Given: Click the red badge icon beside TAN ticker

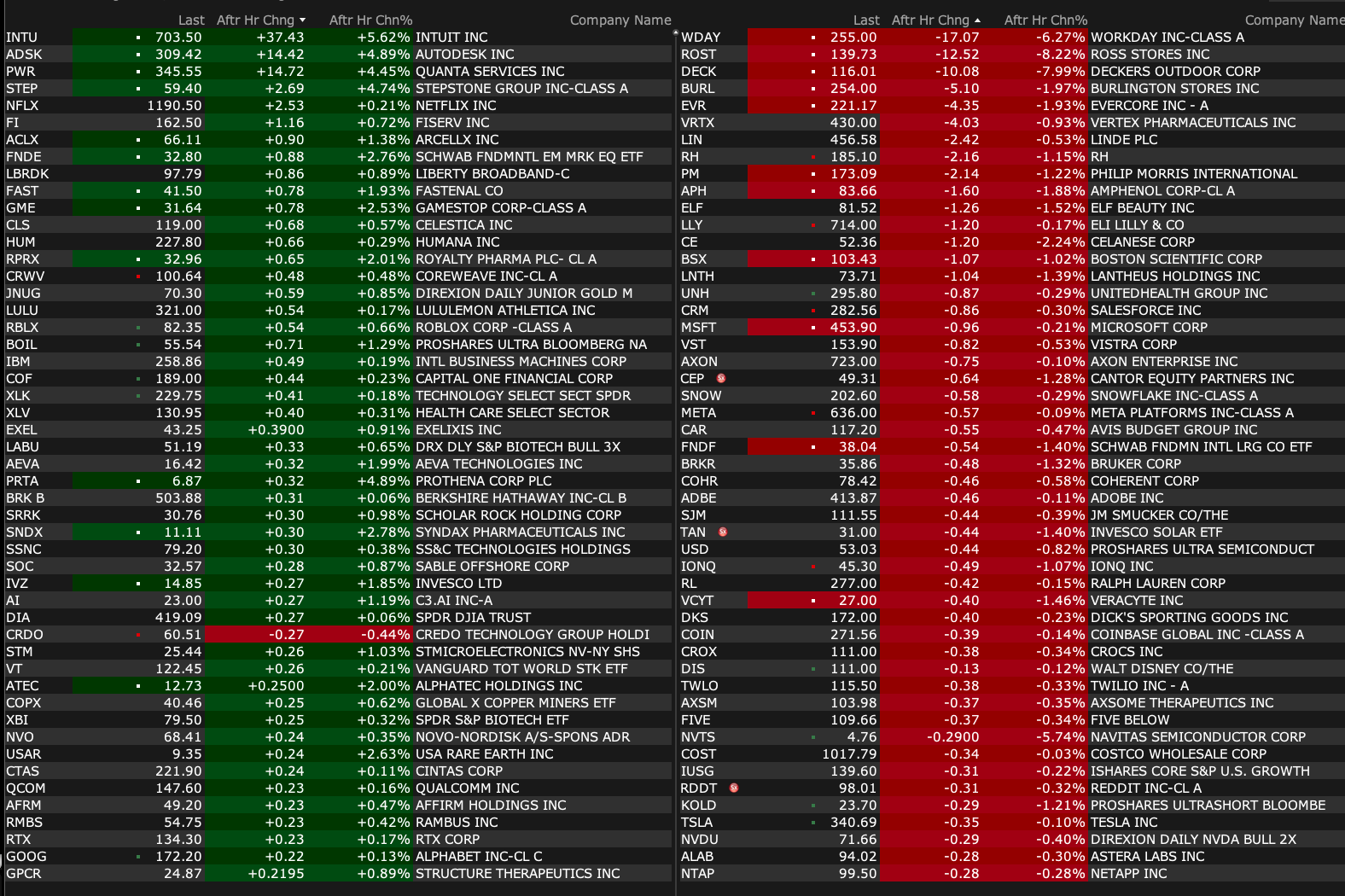Looking at the screenshot, I should coord(723,532).
